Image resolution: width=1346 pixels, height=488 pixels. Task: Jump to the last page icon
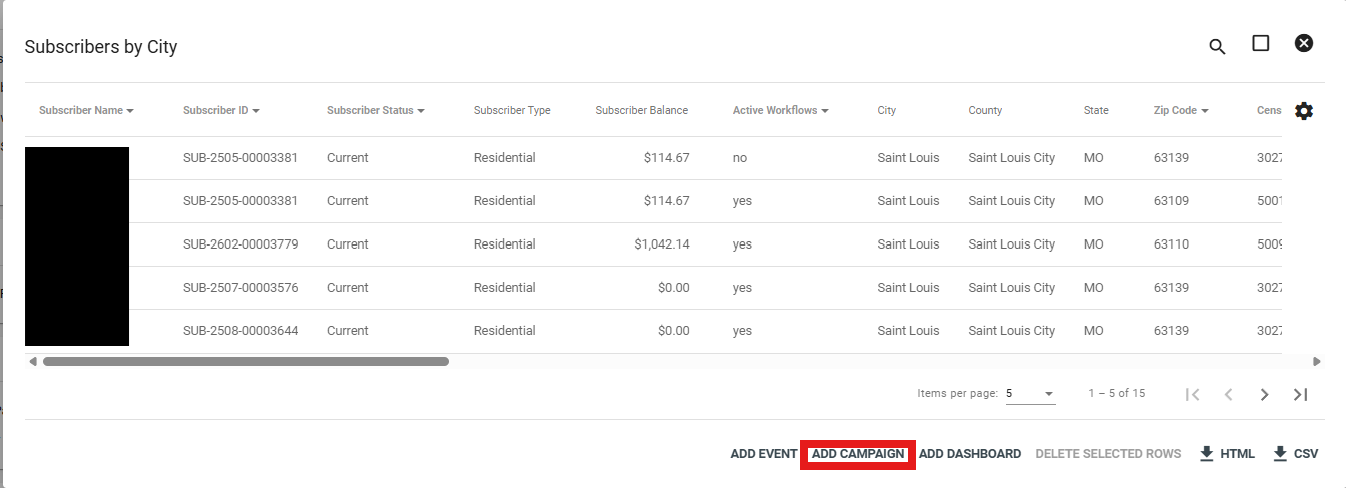(x=1300, y=394)
